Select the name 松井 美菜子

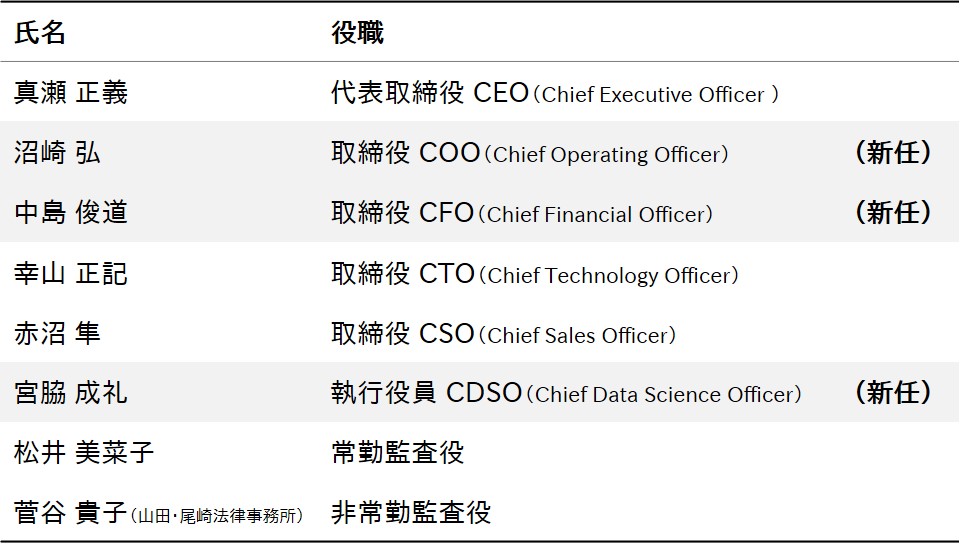pos(84,452)
